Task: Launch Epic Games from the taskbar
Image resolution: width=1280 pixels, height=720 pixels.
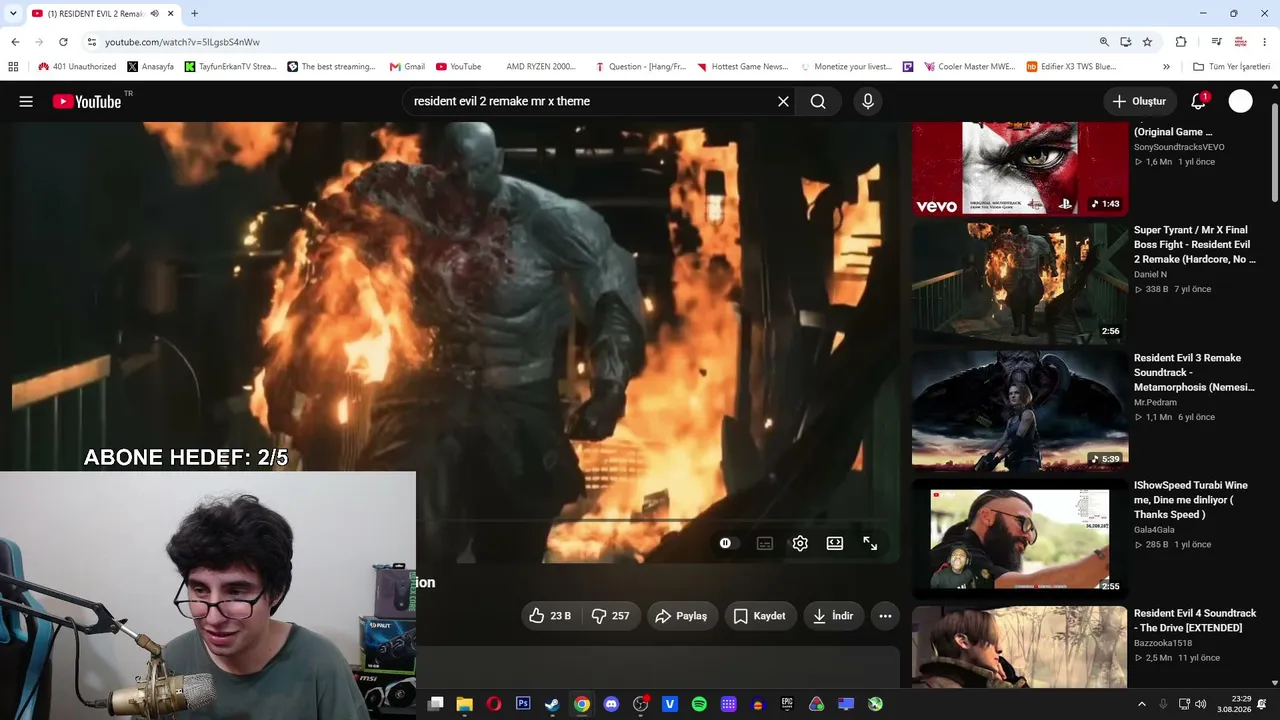Action: [787, 704]
